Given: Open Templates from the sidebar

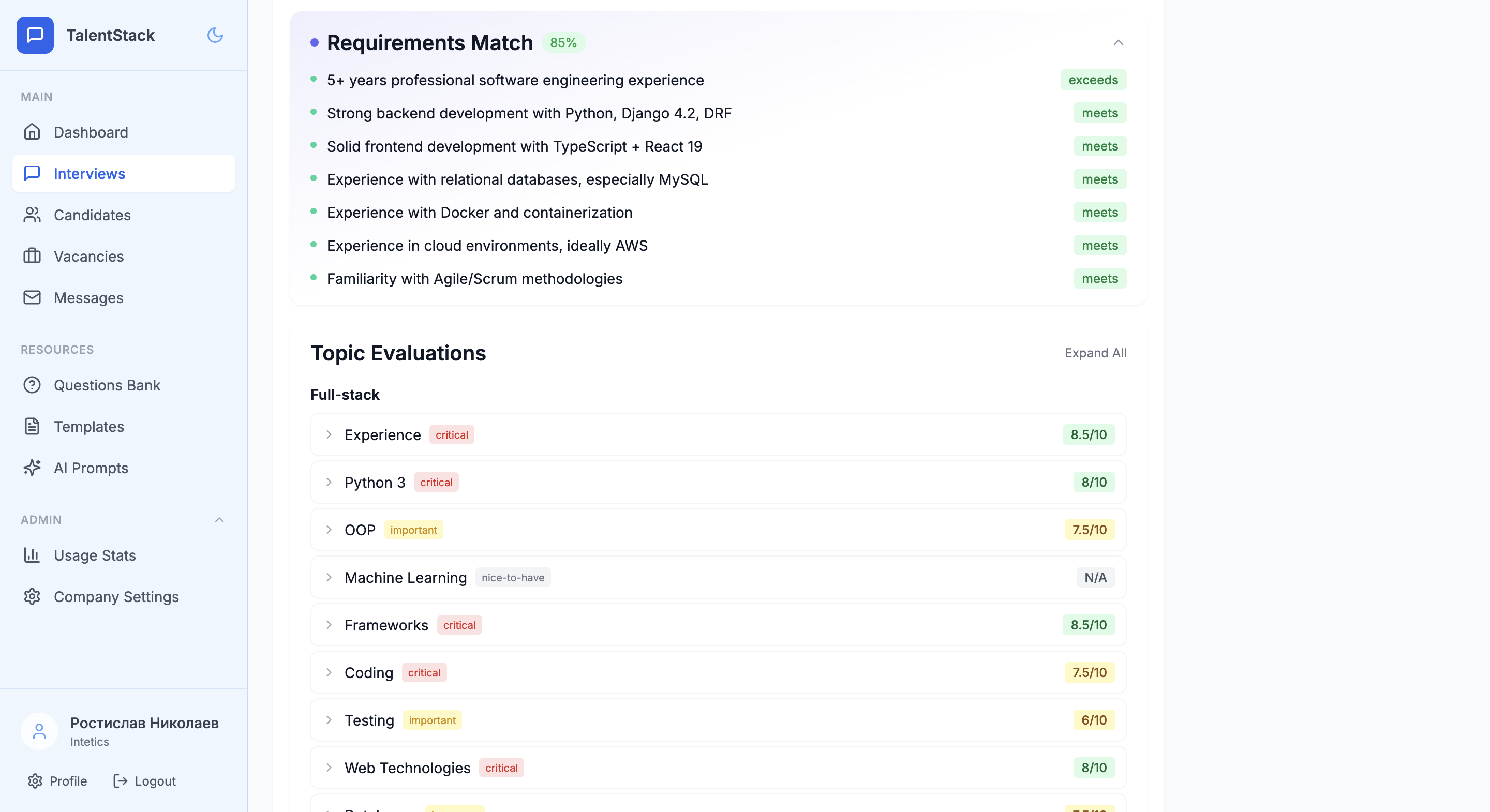Looking at the screenshot, I should point(89,426).
